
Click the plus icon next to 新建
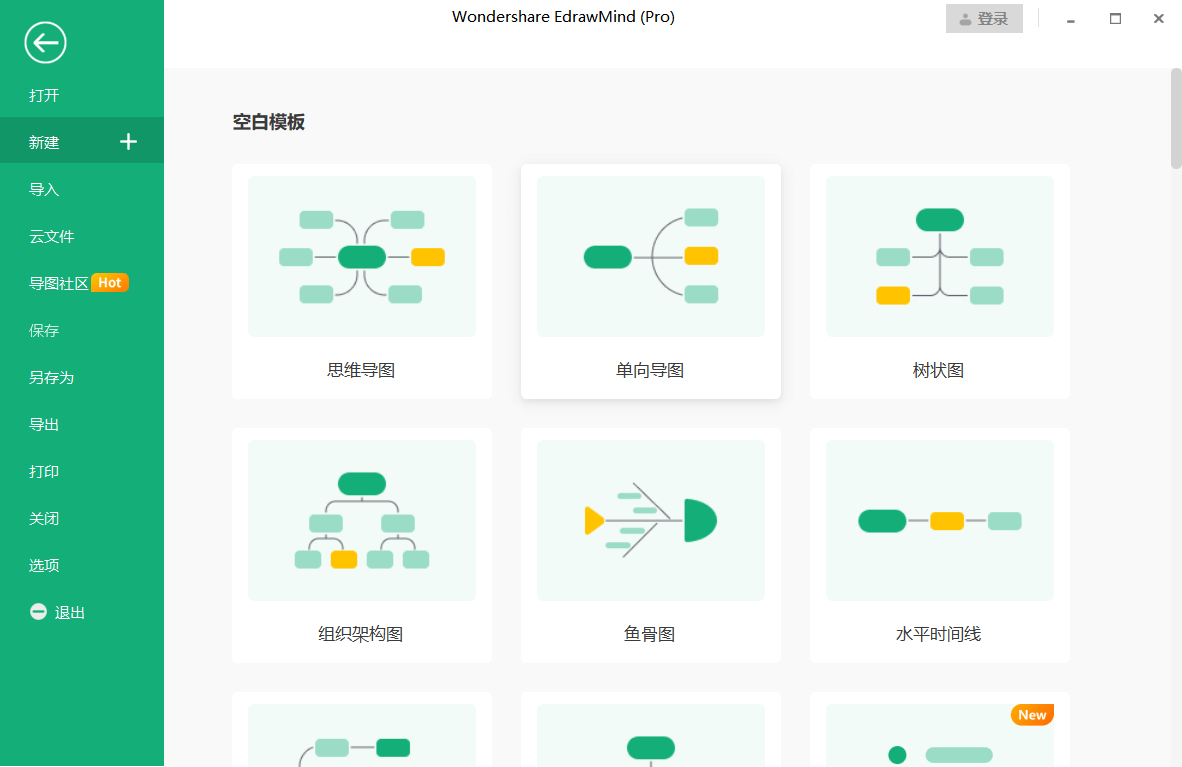pos(128,141)
